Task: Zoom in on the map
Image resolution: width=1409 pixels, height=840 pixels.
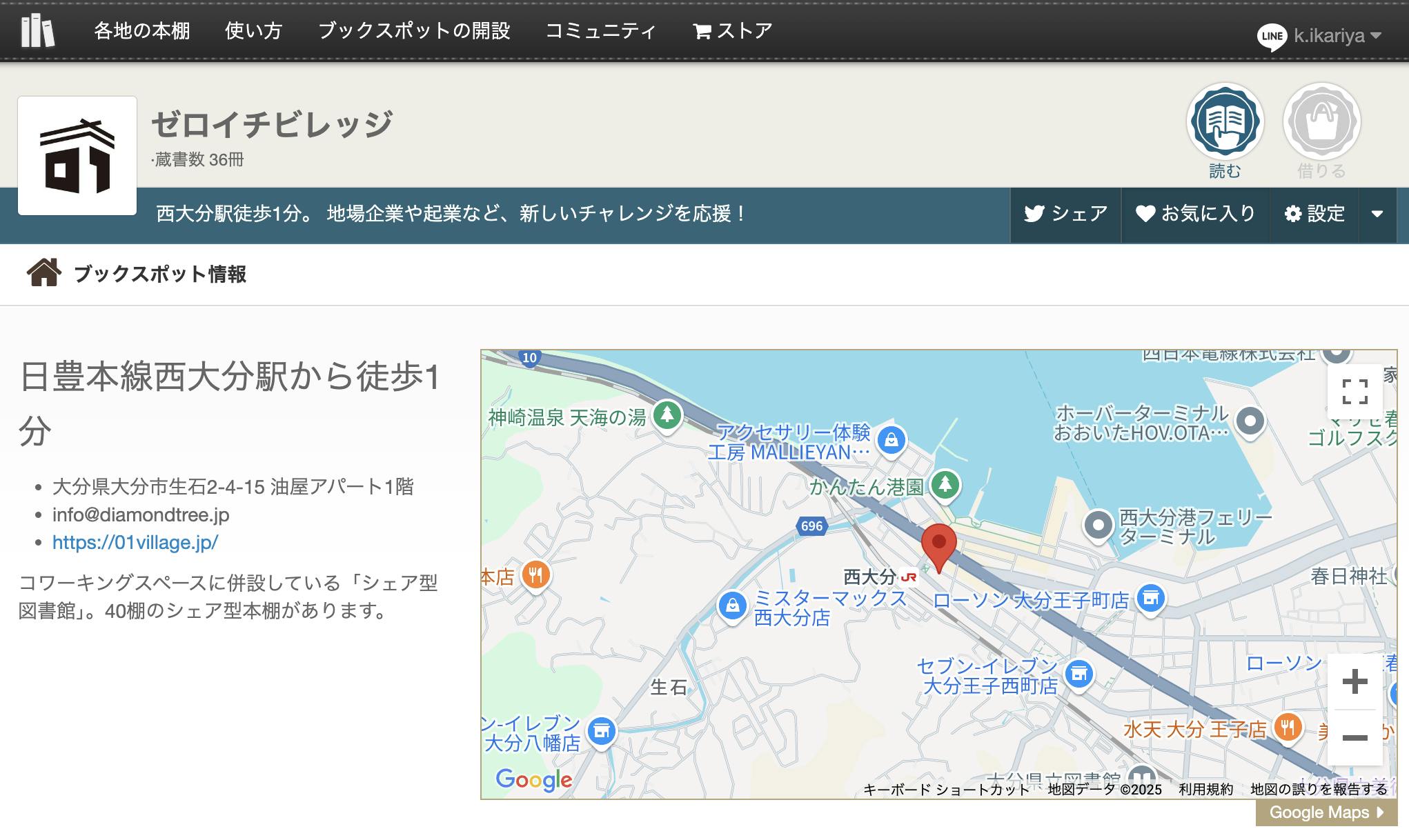Action: pyautogui.click(x=1354, y=682)
